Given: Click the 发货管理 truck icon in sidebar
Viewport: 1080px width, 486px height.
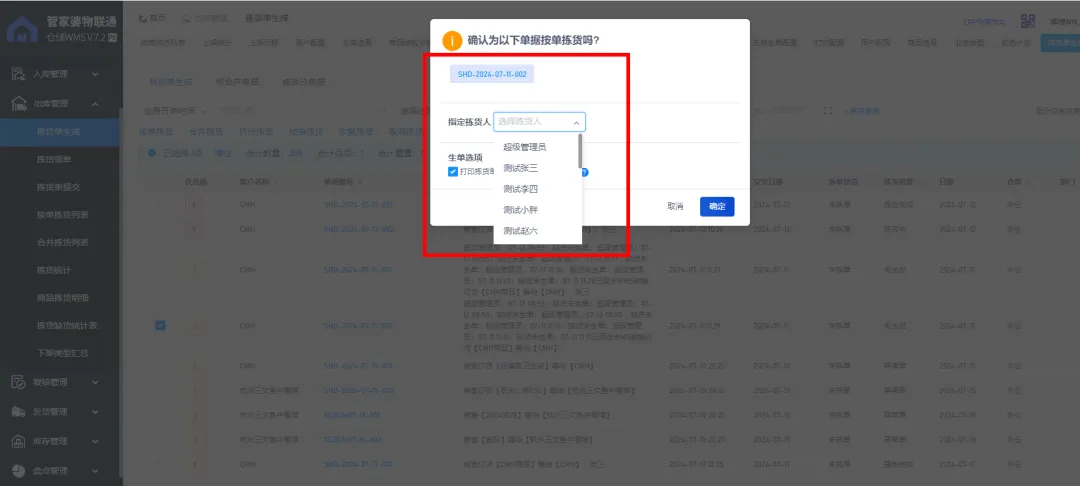Looking at the screenshot, I should point(17,411).
